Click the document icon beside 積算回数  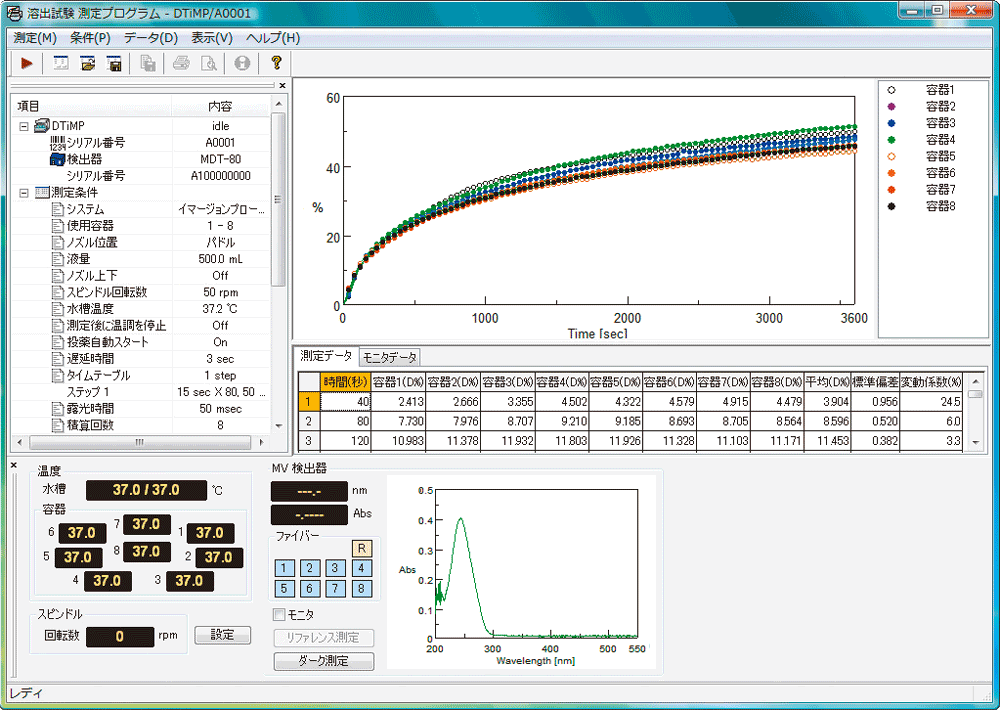(x=57, y=425)
